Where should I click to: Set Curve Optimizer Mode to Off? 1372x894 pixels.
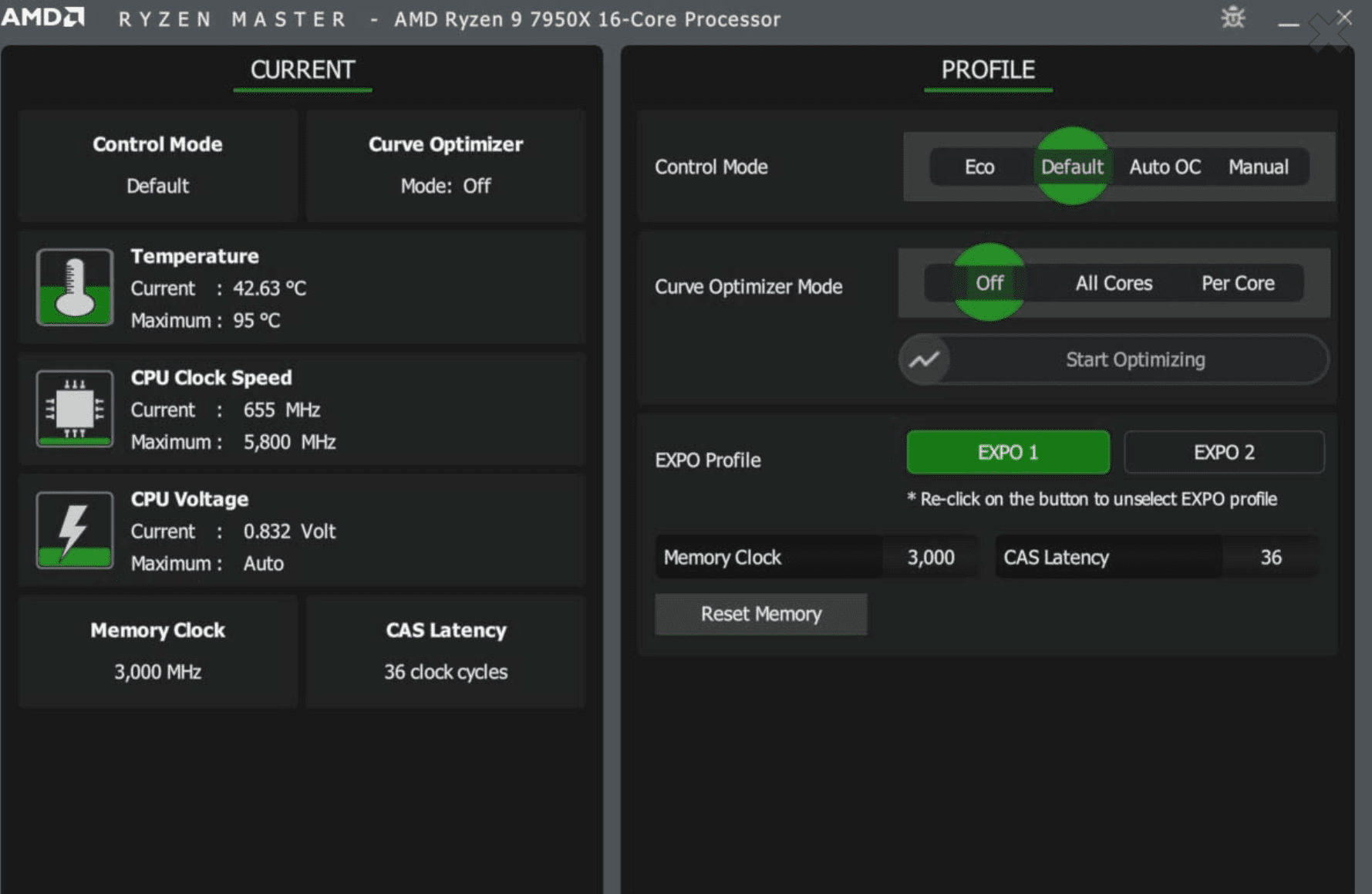989,283
